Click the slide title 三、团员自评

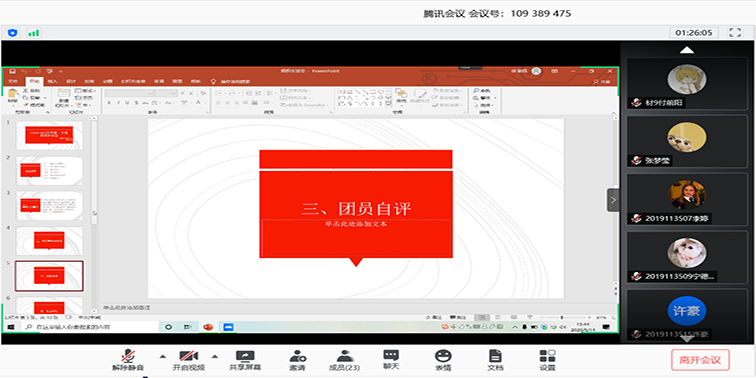tap(356, 209)
